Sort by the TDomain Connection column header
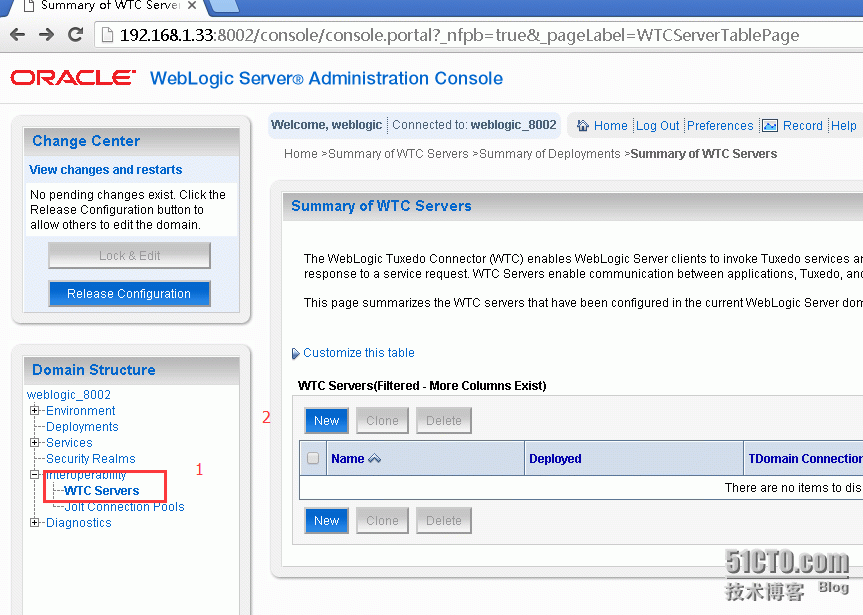 (805, 458)
